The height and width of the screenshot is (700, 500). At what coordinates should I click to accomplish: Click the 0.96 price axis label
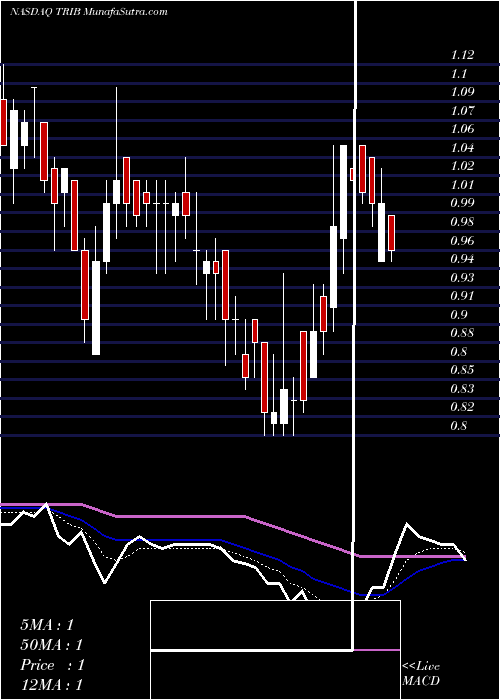pos(462,241)
